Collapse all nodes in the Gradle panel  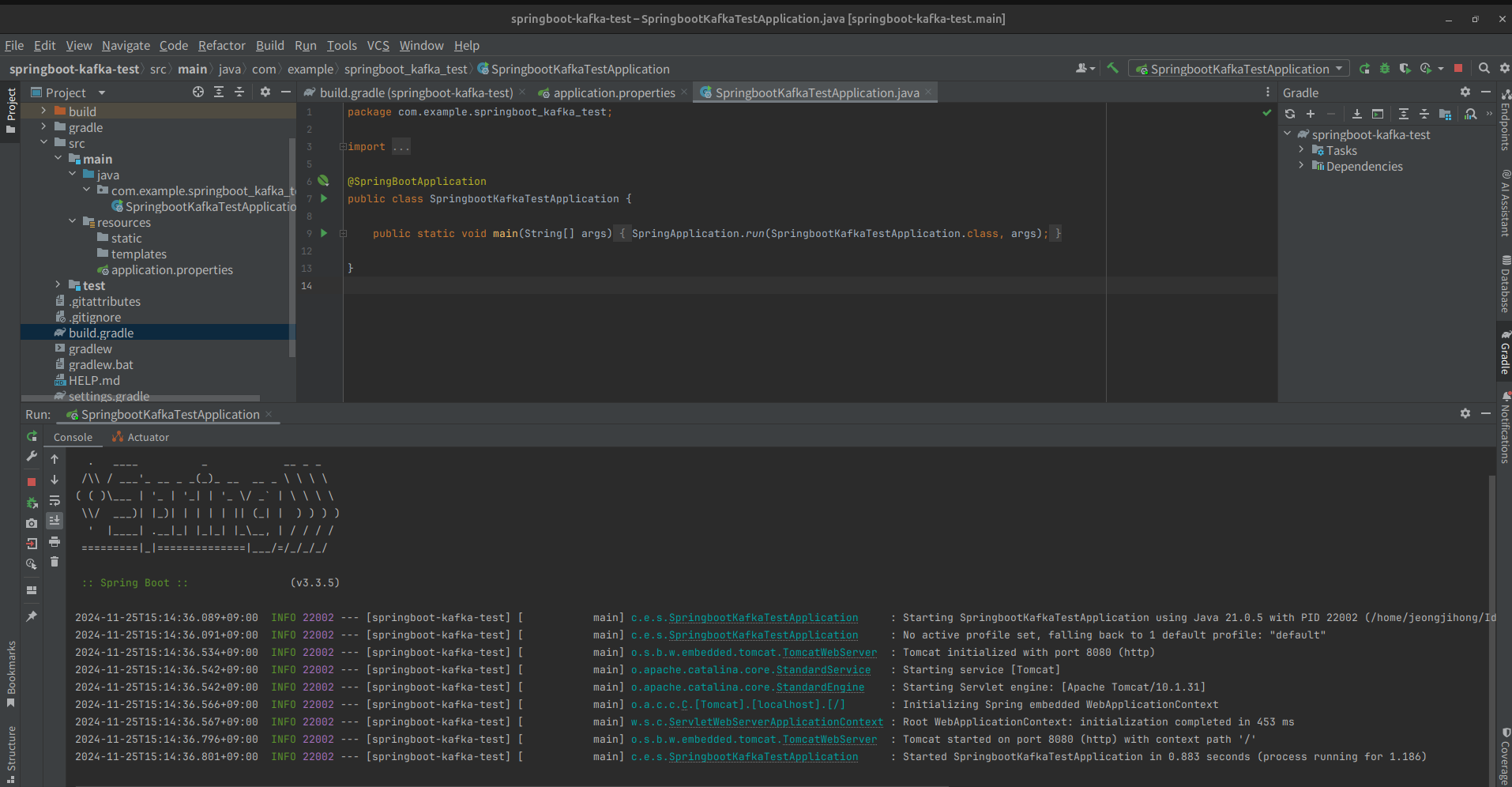click(x=1424, y=114)
